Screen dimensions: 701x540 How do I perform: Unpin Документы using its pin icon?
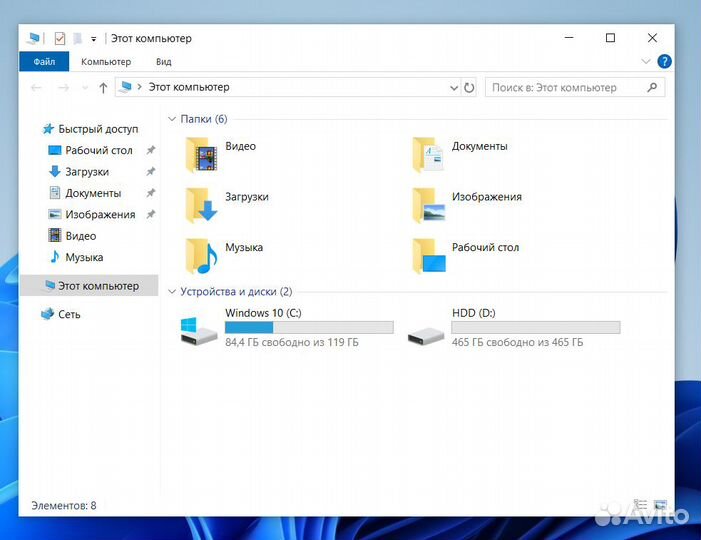151,193
